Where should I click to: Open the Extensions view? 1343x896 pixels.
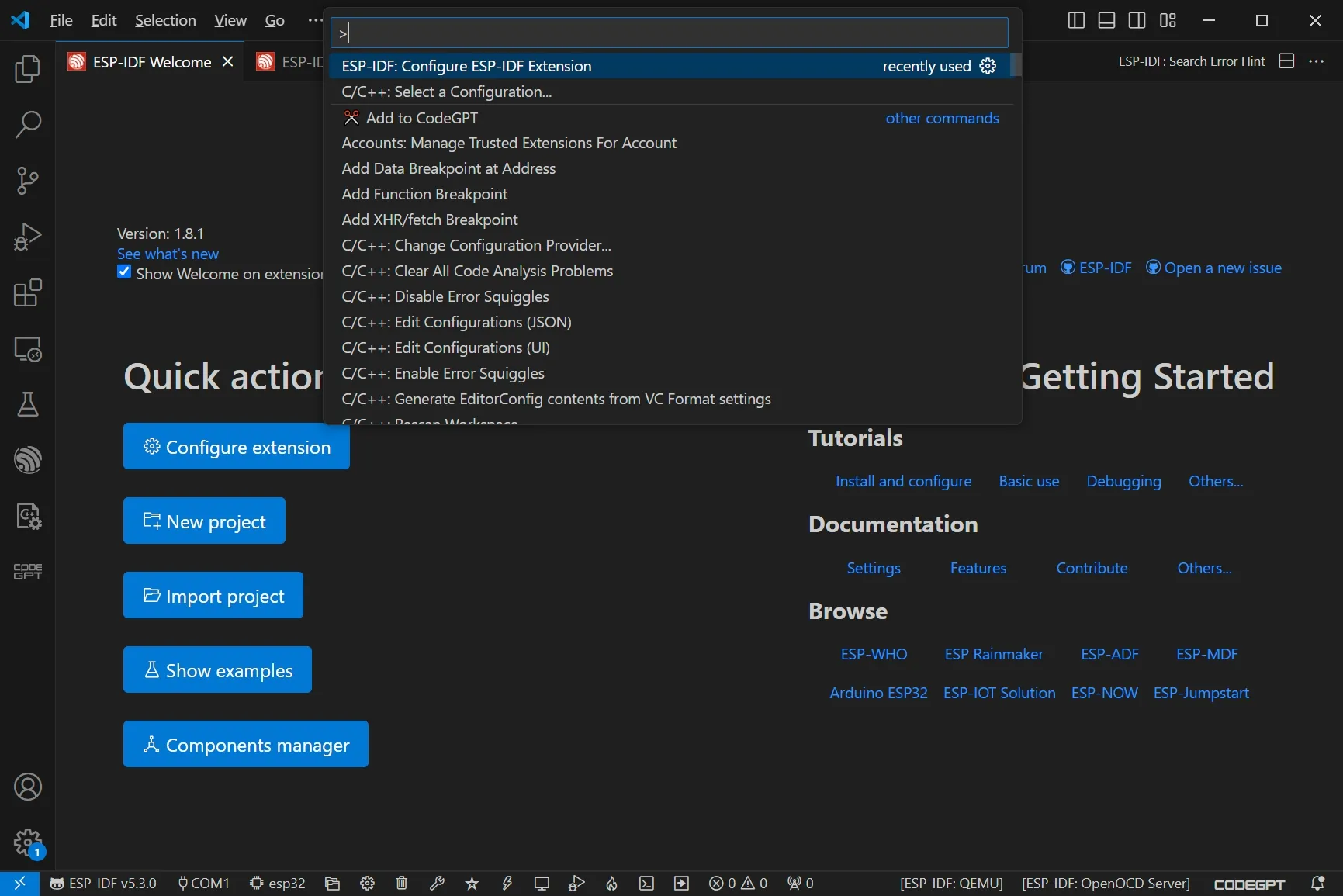pos(27,293)
